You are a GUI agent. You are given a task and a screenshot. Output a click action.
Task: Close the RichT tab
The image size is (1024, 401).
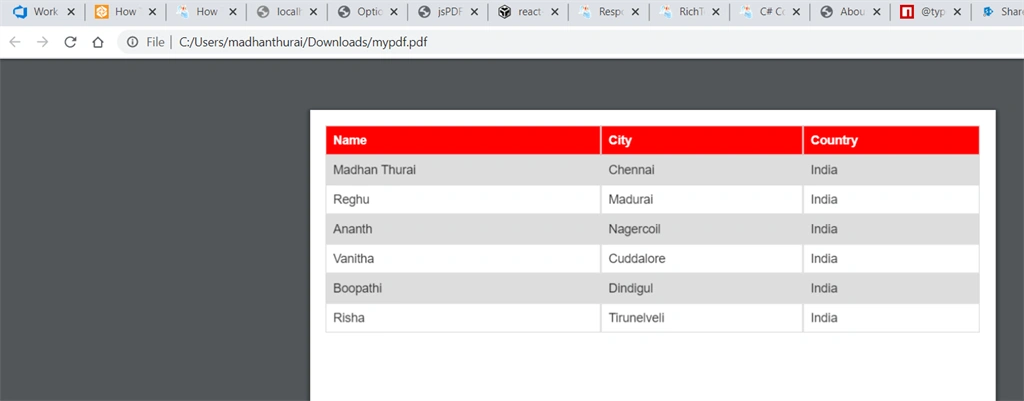tap(716, 12)
